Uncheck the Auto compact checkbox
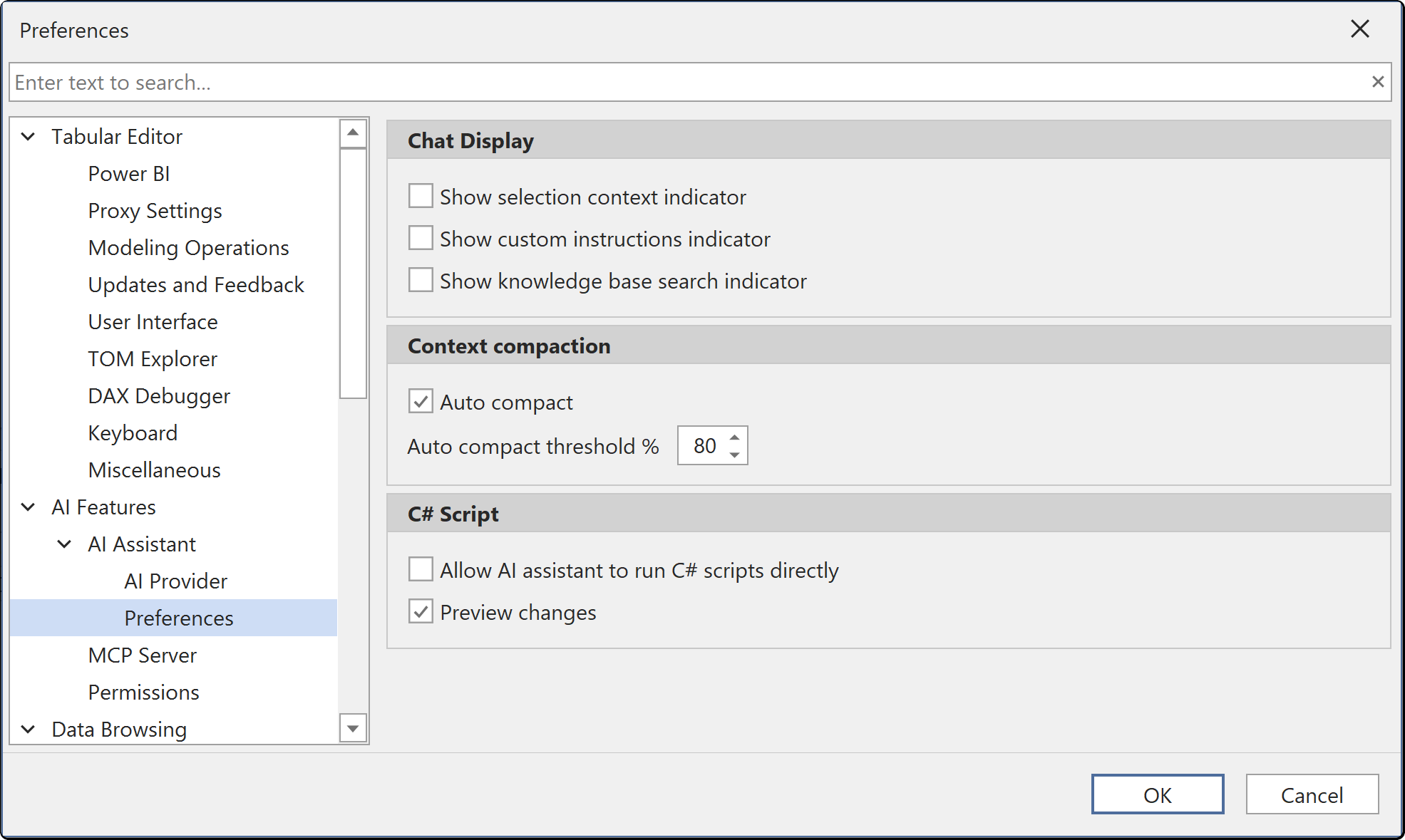Viewport: 1405px width, 840px height. [x=421, y=401]
